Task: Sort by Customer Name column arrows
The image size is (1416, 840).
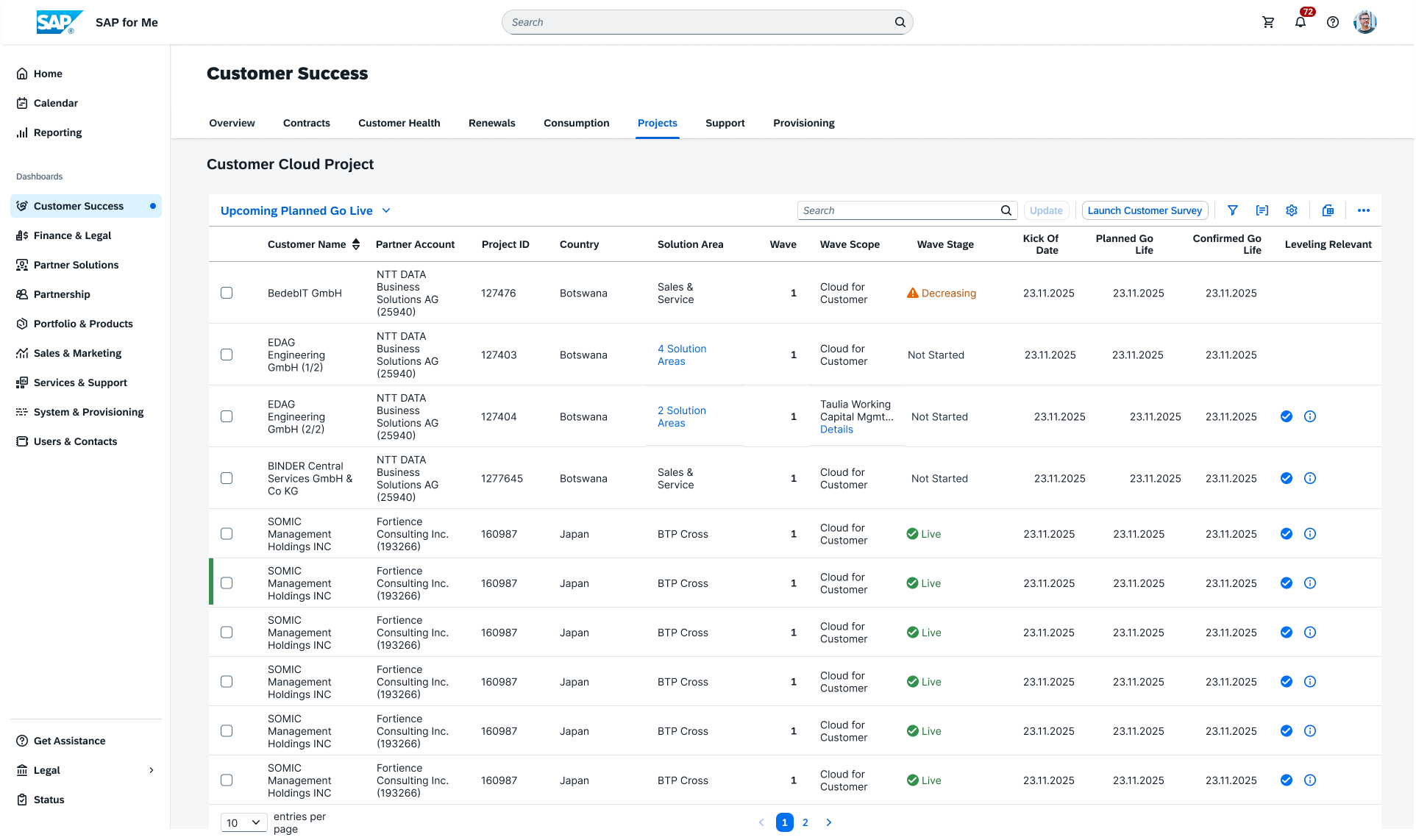Action: click(x=356, y=244)
